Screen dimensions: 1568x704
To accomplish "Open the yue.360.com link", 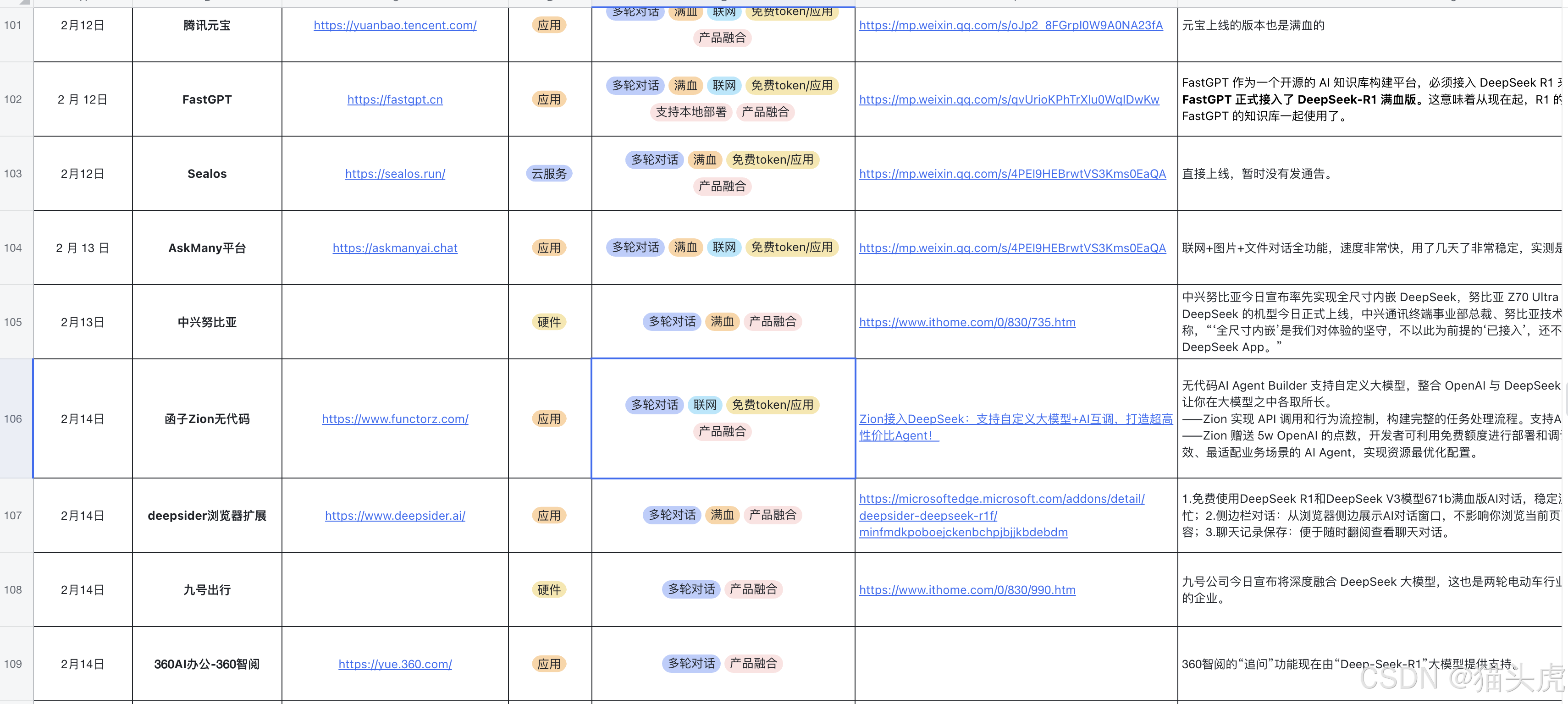I will 395,665.
